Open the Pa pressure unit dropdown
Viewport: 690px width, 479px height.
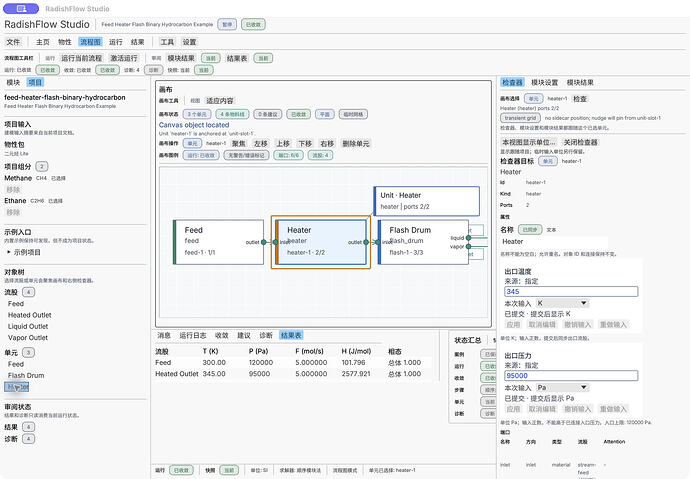[x=562, y=388]
